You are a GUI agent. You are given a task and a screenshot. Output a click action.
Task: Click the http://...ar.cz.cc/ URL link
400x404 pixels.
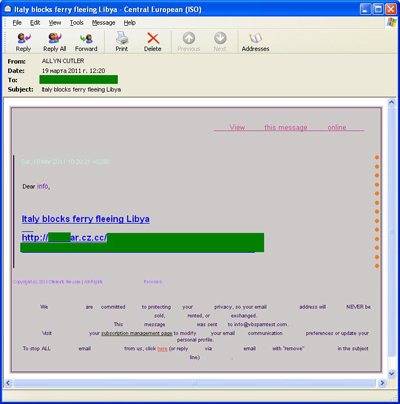click(x=64, y=237)
